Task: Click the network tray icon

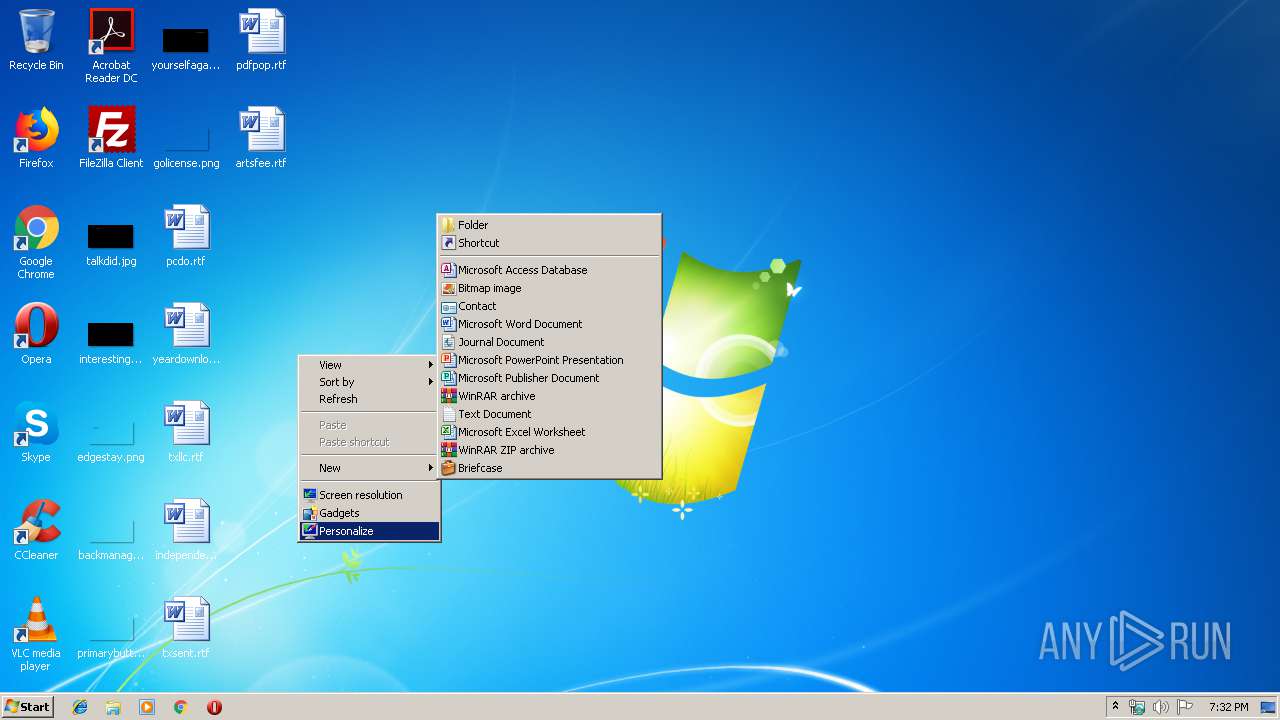Action: [1138, 707]
